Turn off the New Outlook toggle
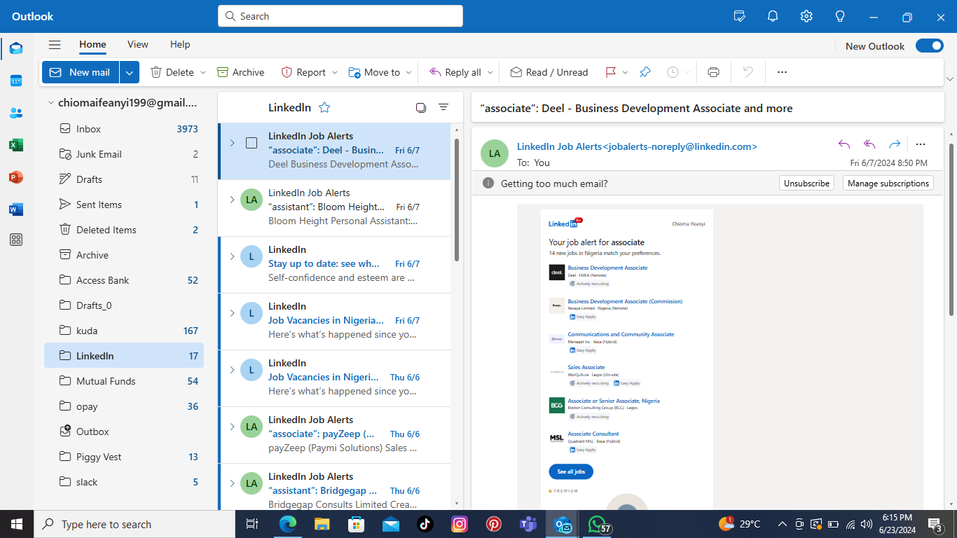This screenshot has width=957, height=538. click(930, 46)
